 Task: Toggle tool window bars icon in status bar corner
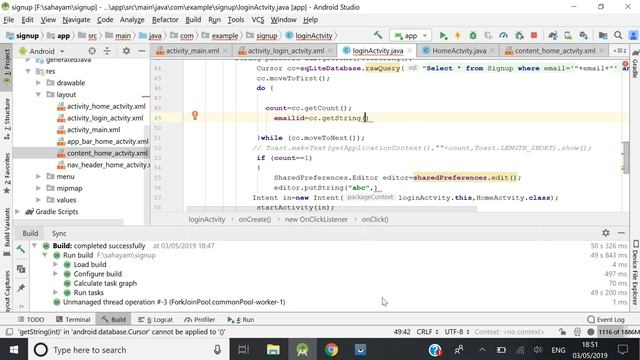(x=9, y=332)
